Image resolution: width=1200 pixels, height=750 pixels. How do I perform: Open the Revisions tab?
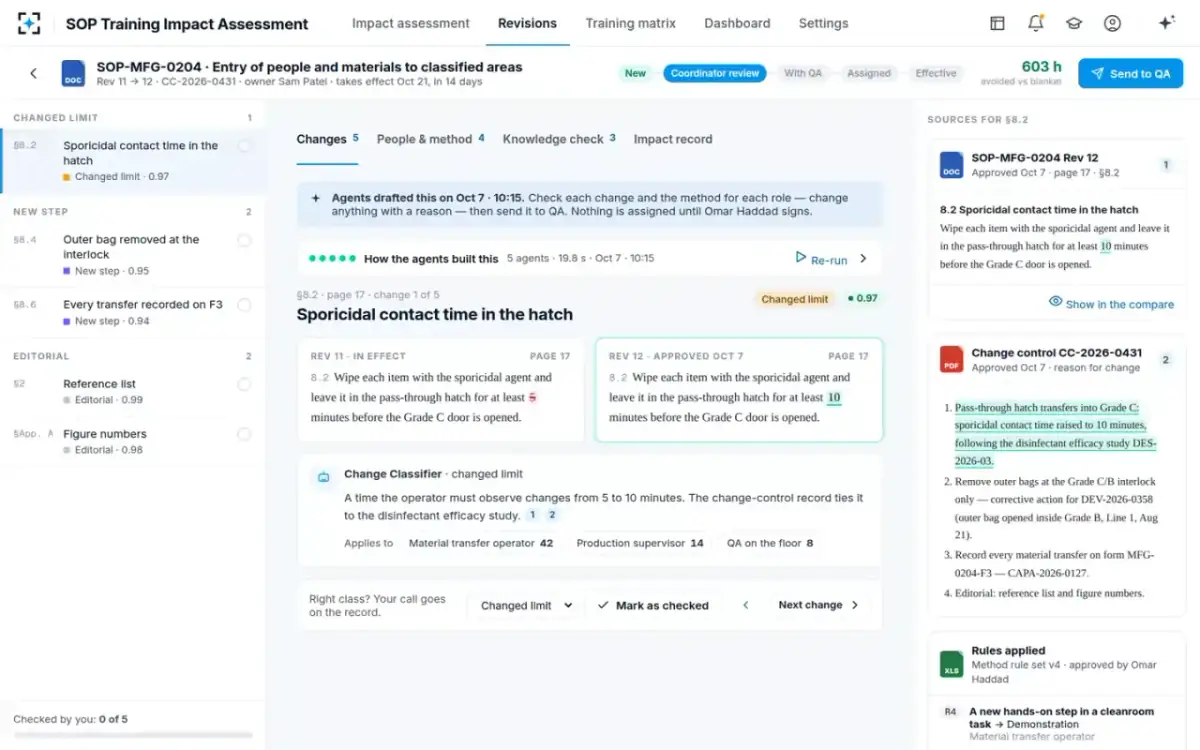(x=528, y=23)
